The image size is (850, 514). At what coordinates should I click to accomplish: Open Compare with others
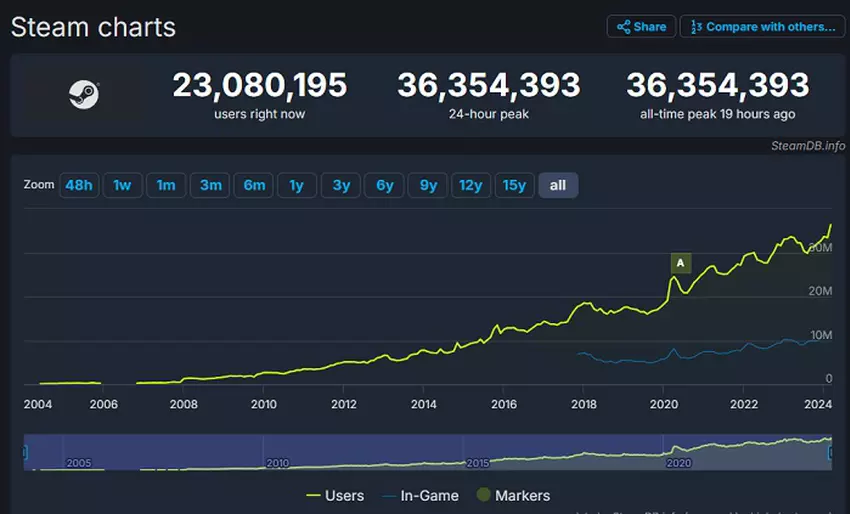762,27
